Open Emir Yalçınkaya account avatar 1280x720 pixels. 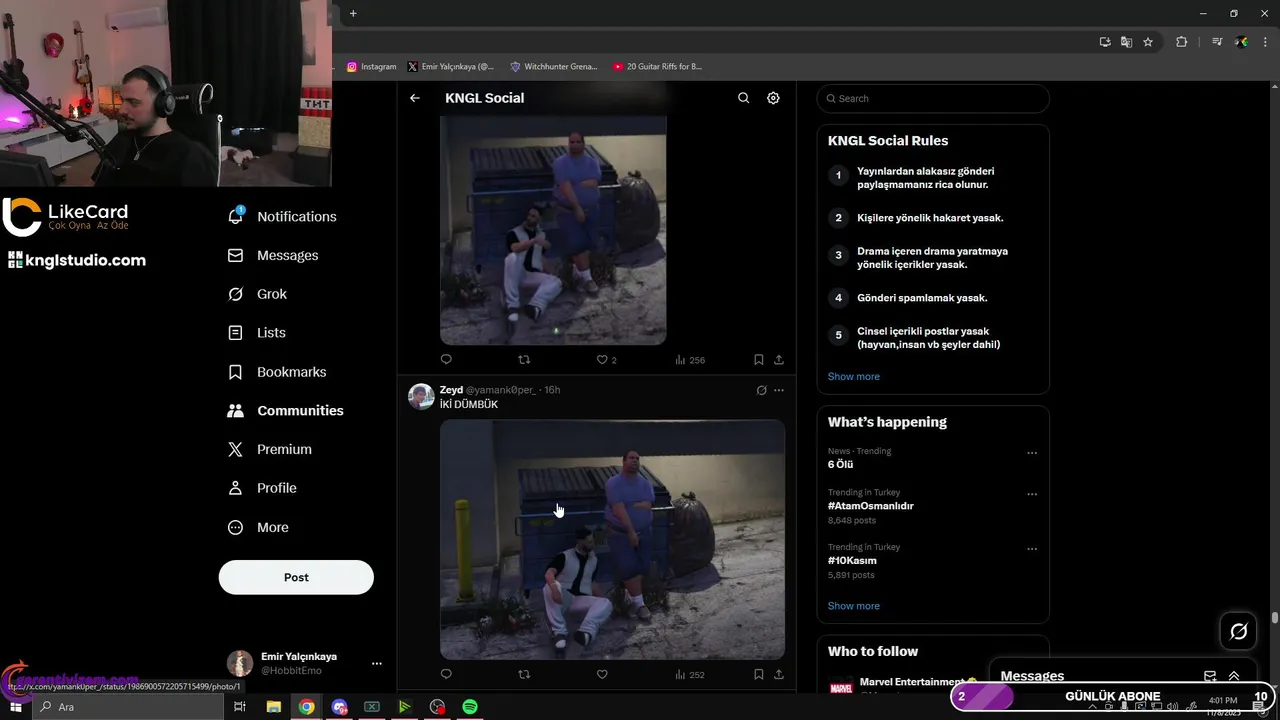[x=240, y=663]
